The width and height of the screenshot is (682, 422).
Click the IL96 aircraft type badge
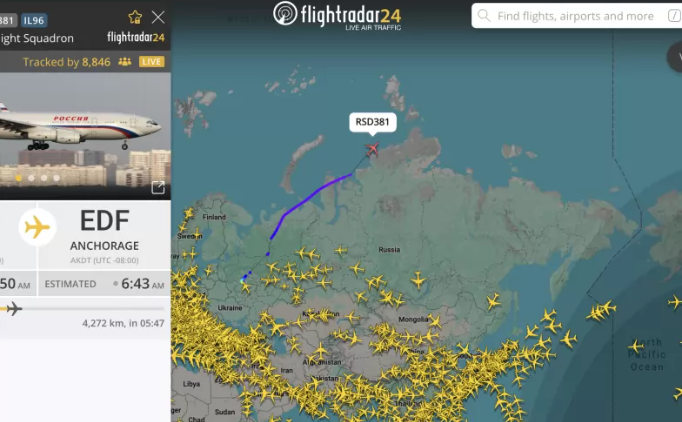click(34, 20)
